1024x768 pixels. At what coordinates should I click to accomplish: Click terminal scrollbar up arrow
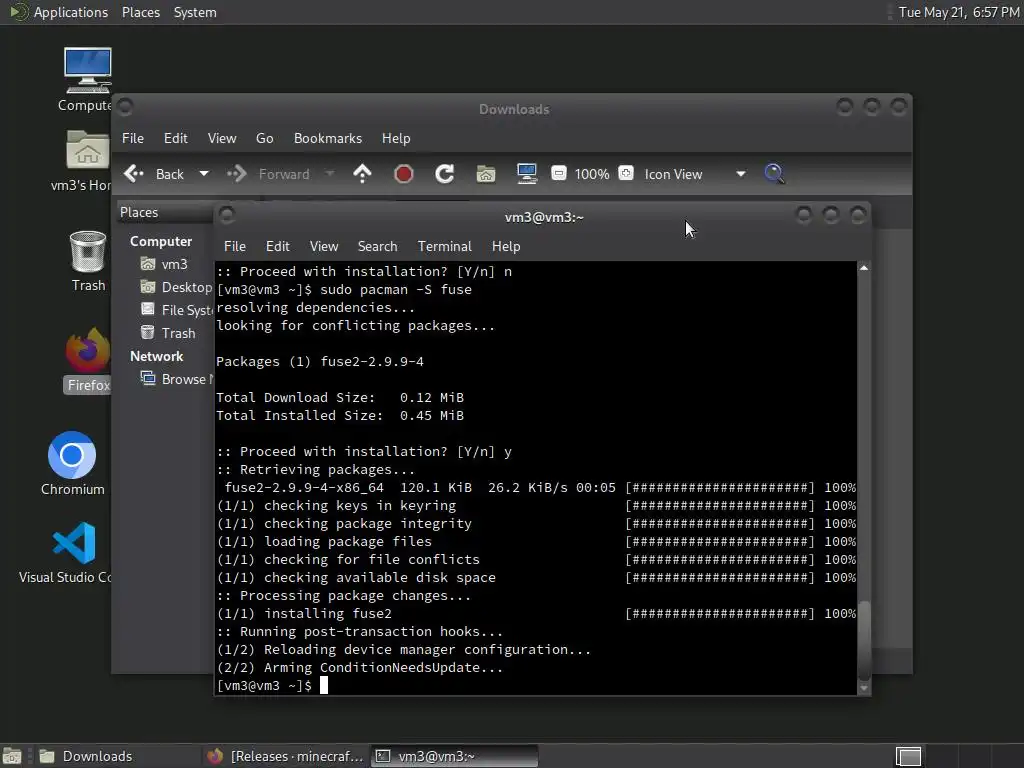tap(864, 268)
